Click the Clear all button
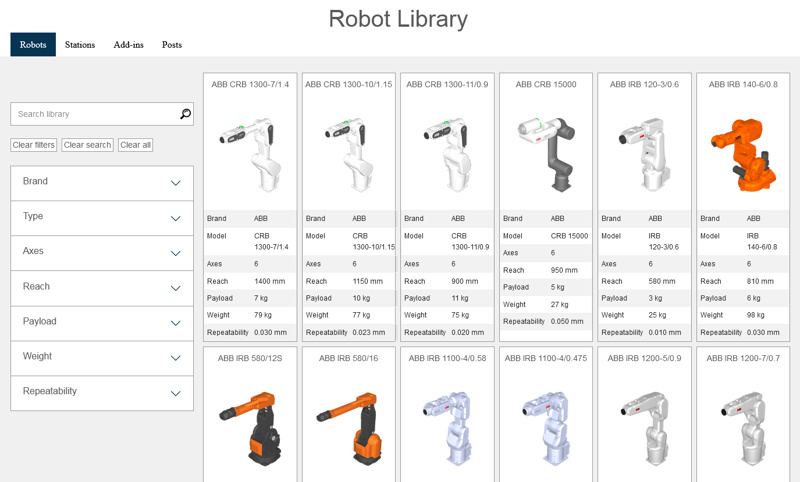 click(x=136, y=145)
